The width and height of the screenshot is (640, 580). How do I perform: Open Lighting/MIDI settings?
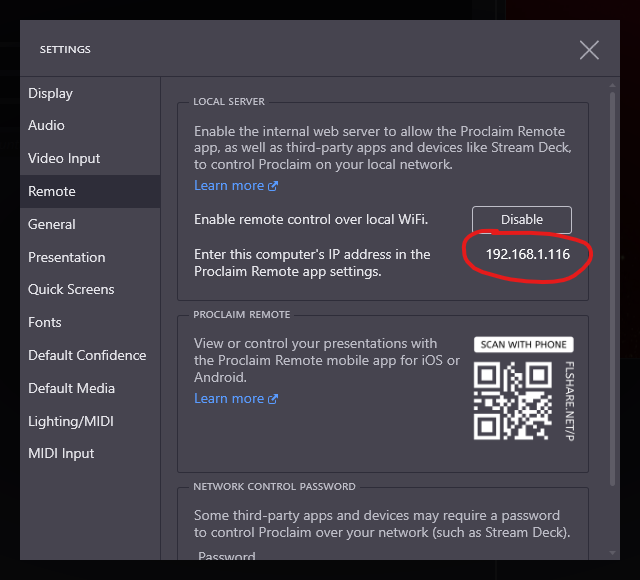(90, 421)
